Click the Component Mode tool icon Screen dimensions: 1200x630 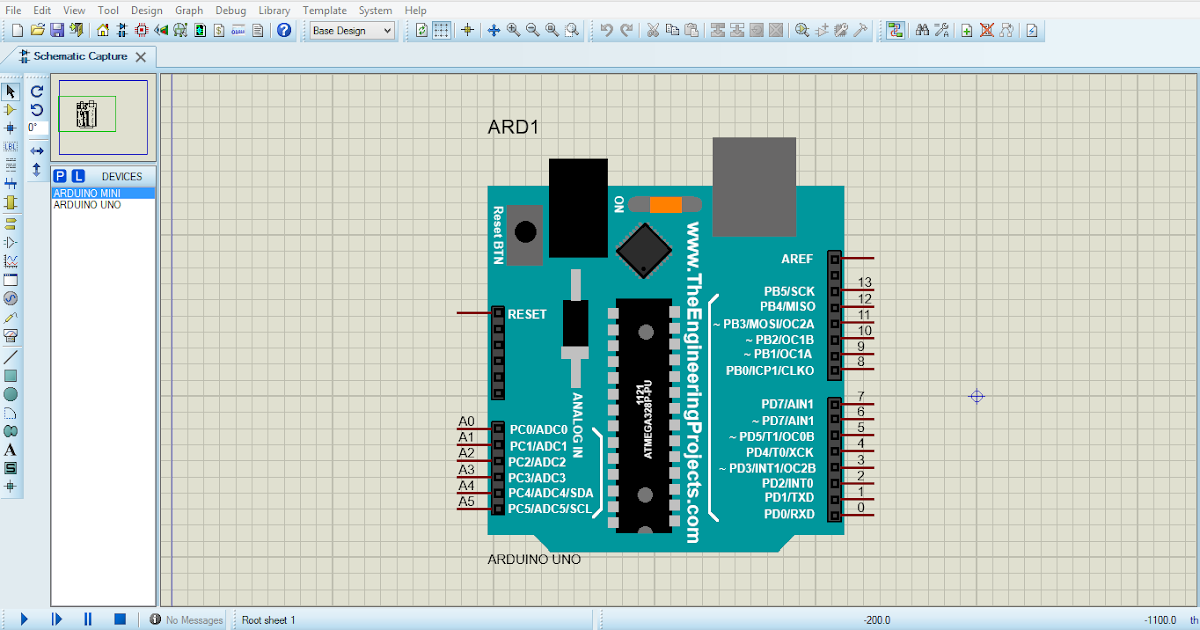tap(11, 110)
